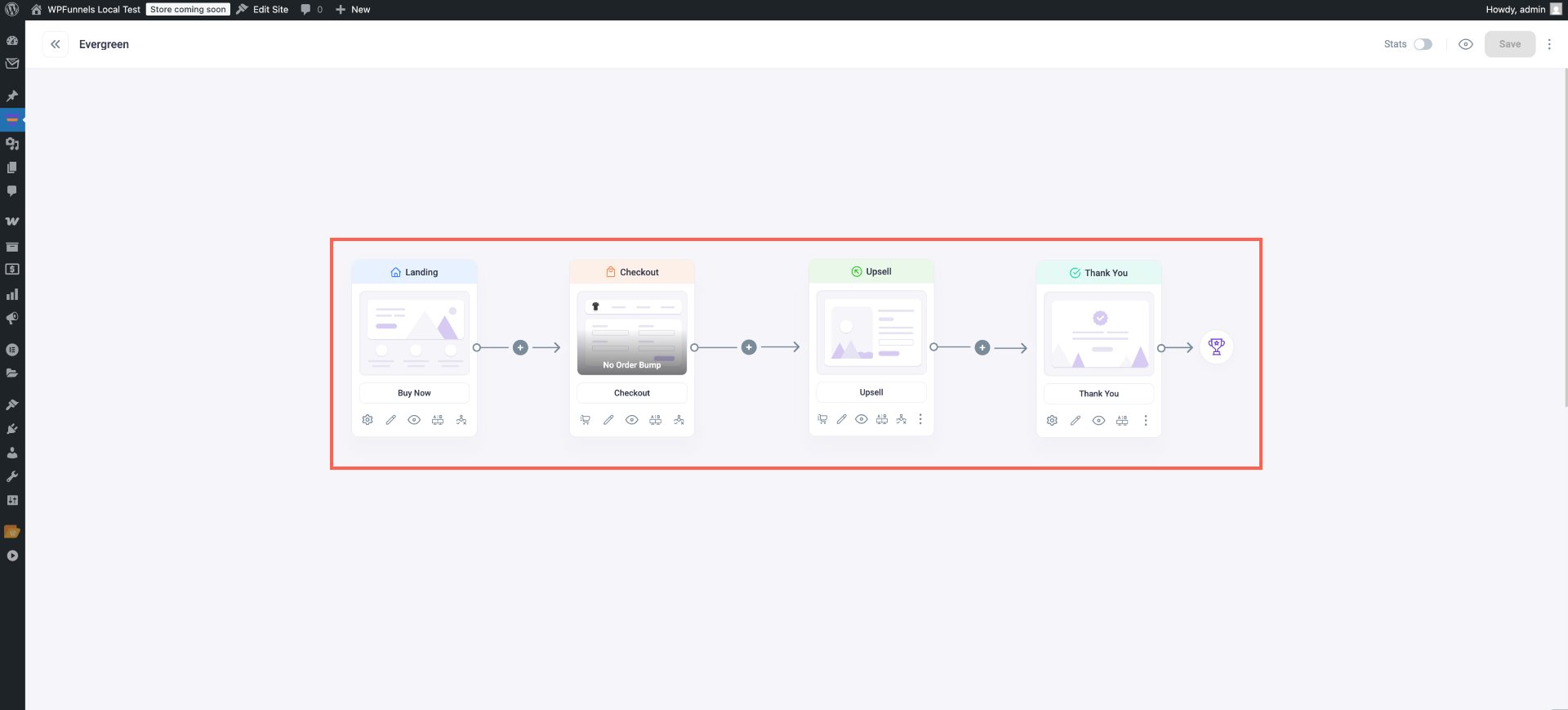Open cart product settings on Checkout step
Screen dimensions: 1568x710
pos(585,420)
